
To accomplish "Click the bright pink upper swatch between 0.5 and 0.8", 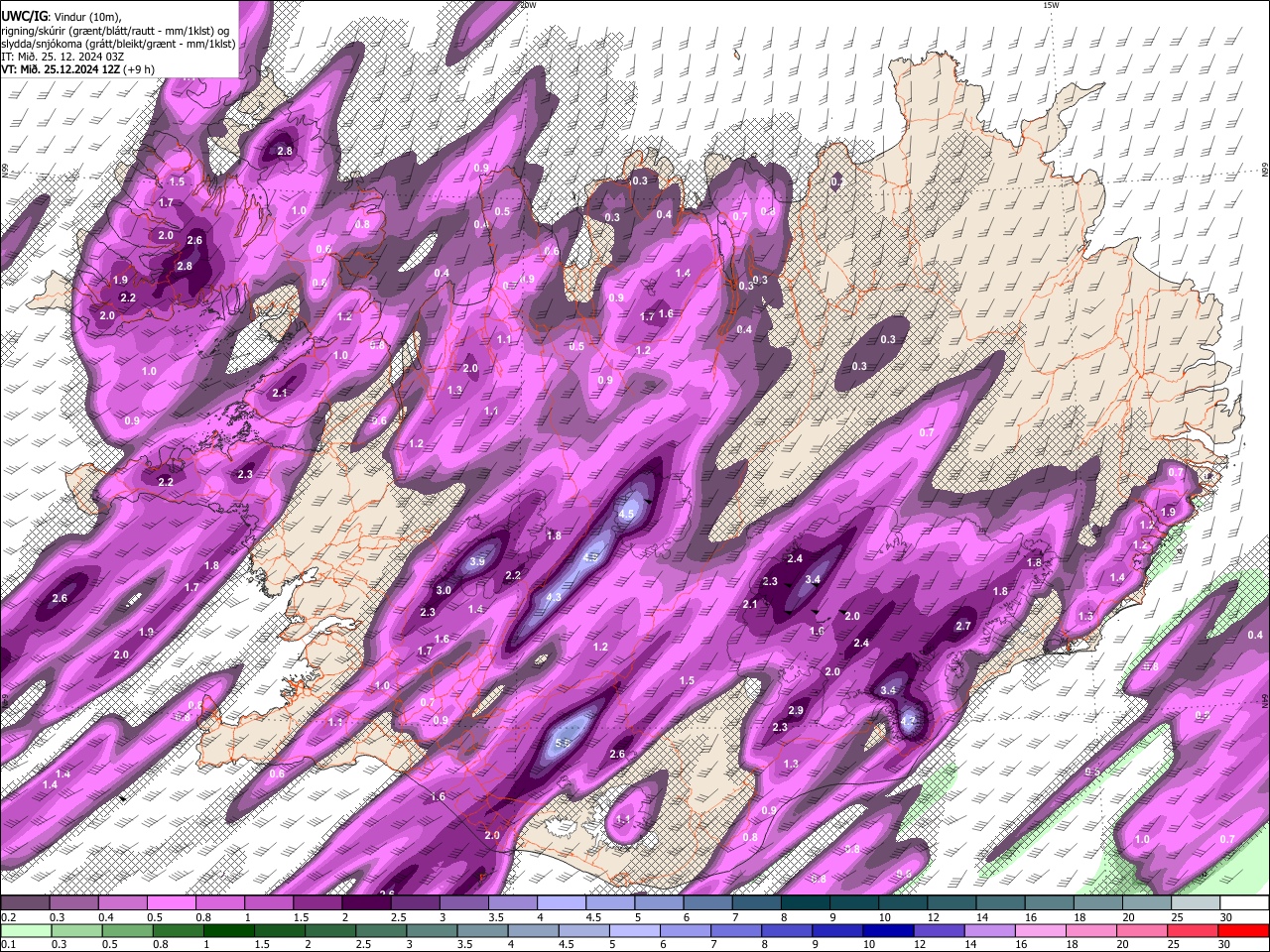I will coord(172,903).
